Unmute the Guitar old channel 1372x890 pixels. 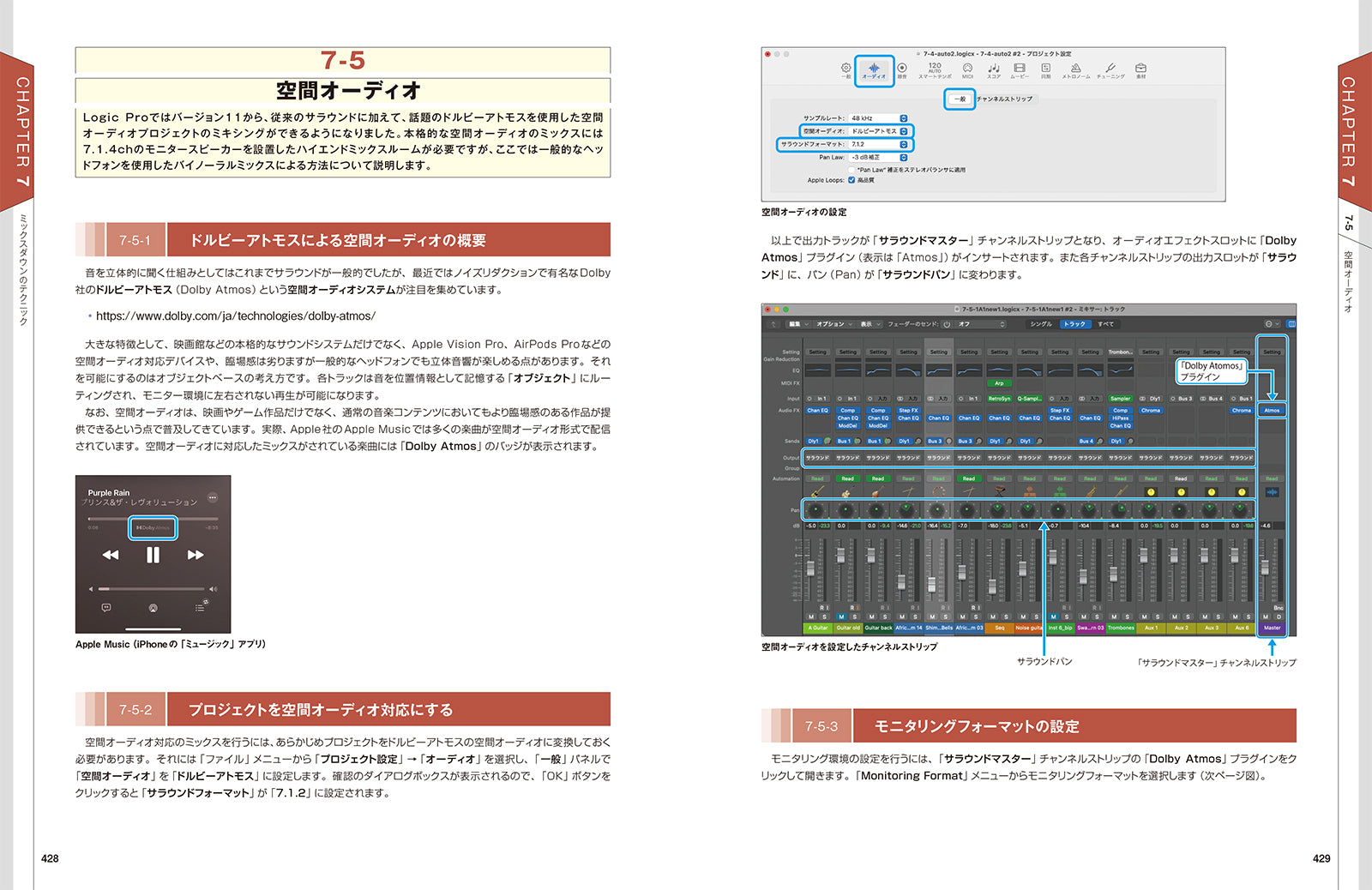coord(841,616)
